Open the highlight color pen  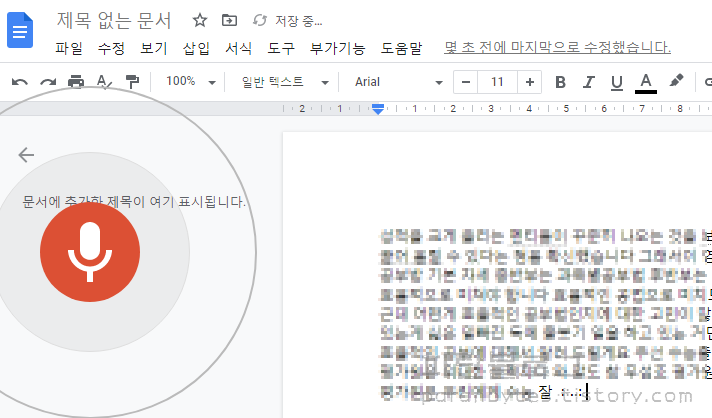(676, 81)
